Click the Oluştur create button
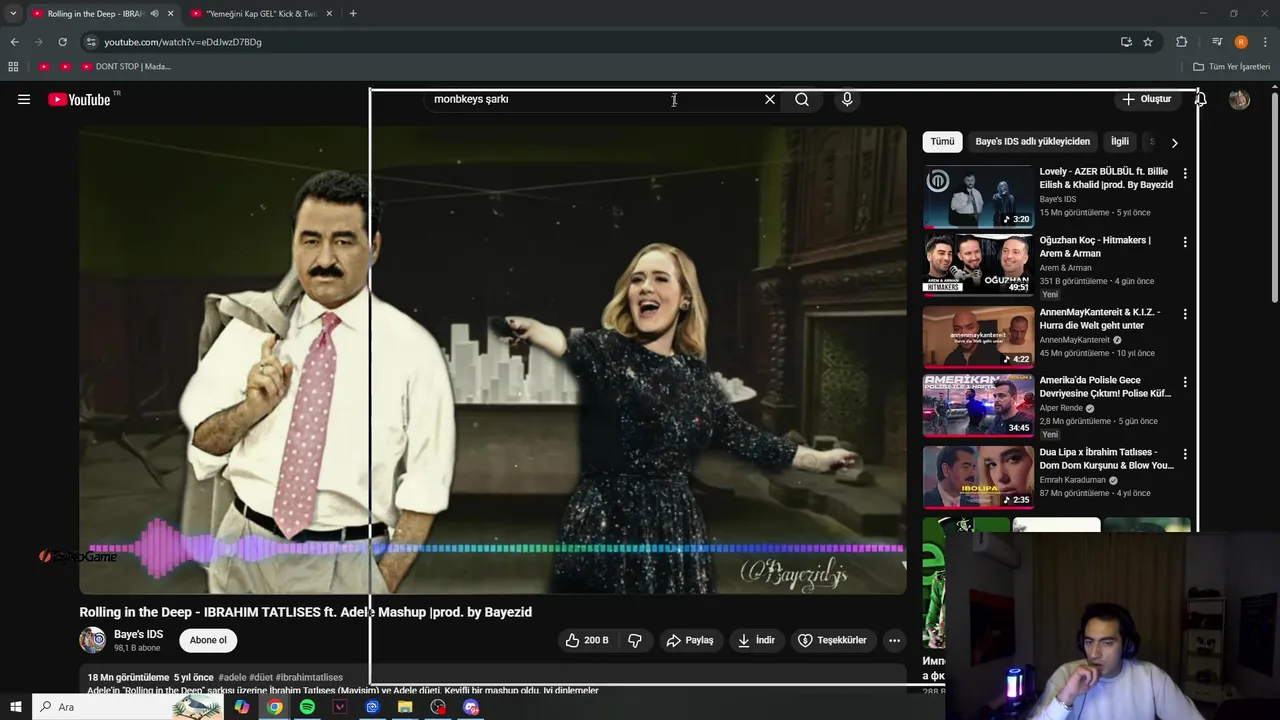 click(1147, 99)
